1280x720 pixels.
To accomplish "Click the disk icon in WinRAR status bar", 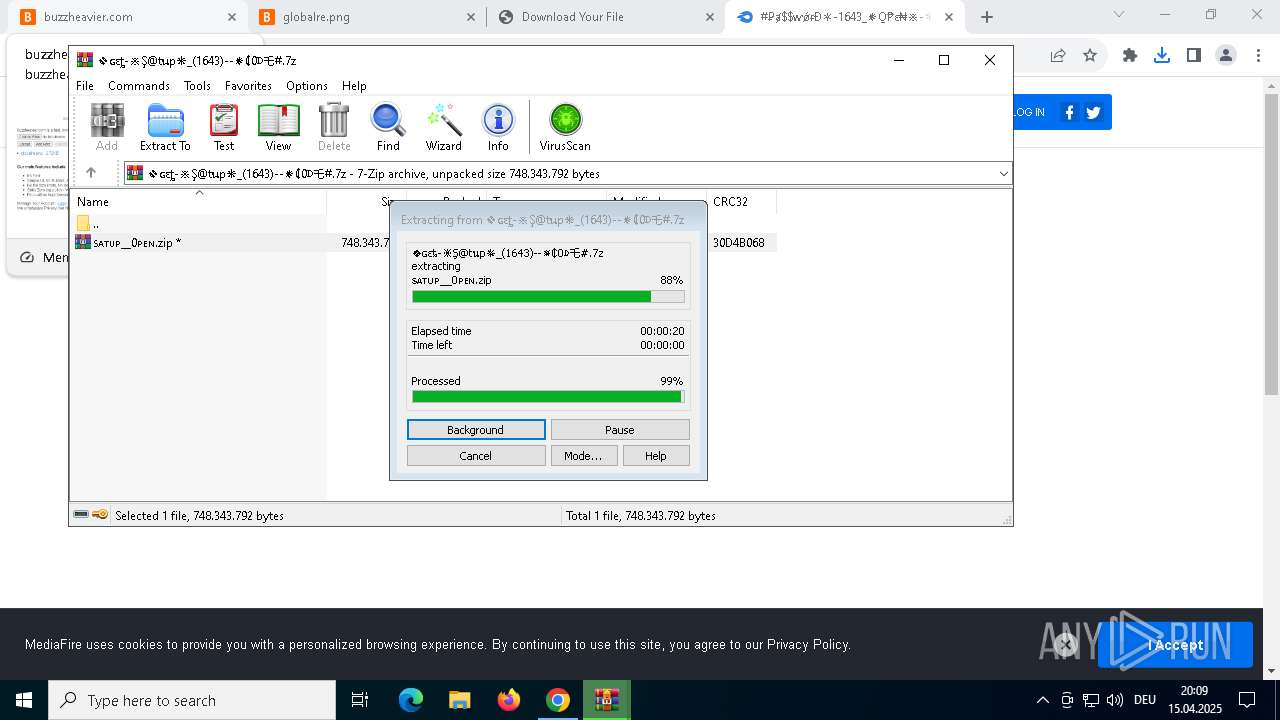I will pyautogui.click(x=81, y=515).
